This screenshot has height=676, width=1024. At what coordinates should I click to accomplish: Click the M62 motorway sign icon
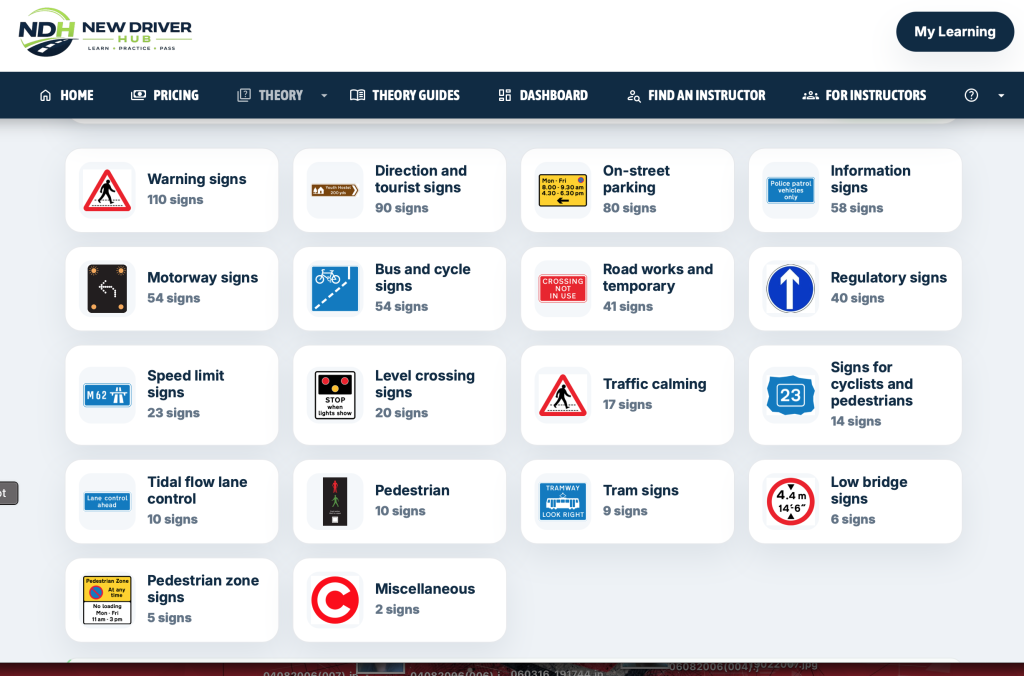click(x=107, y=395)
